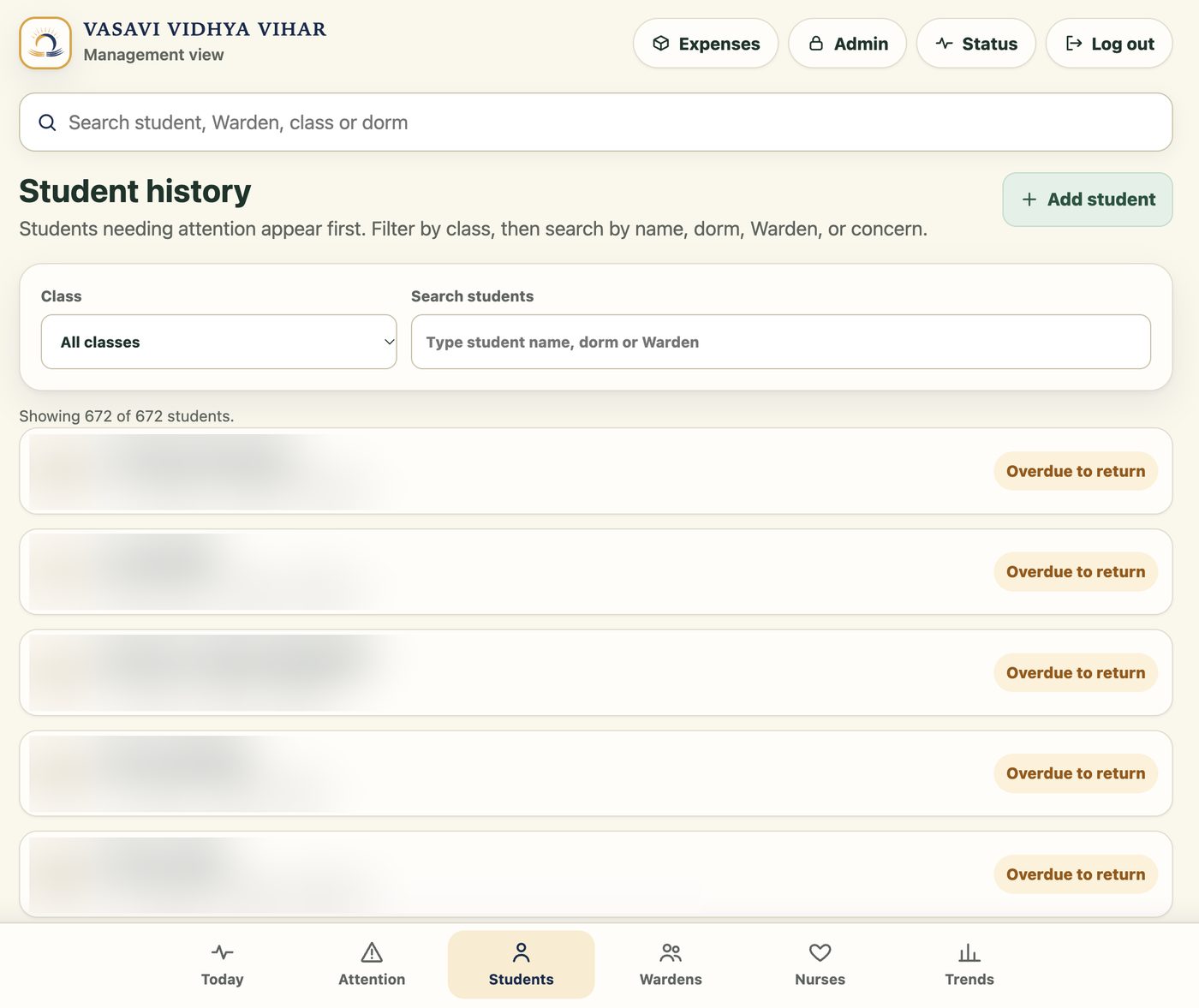Click the Vasavi Vidhya Vihar logo icon
Screen dimensions: 1199x1008
pyautogui.click(x=45, y=43)
